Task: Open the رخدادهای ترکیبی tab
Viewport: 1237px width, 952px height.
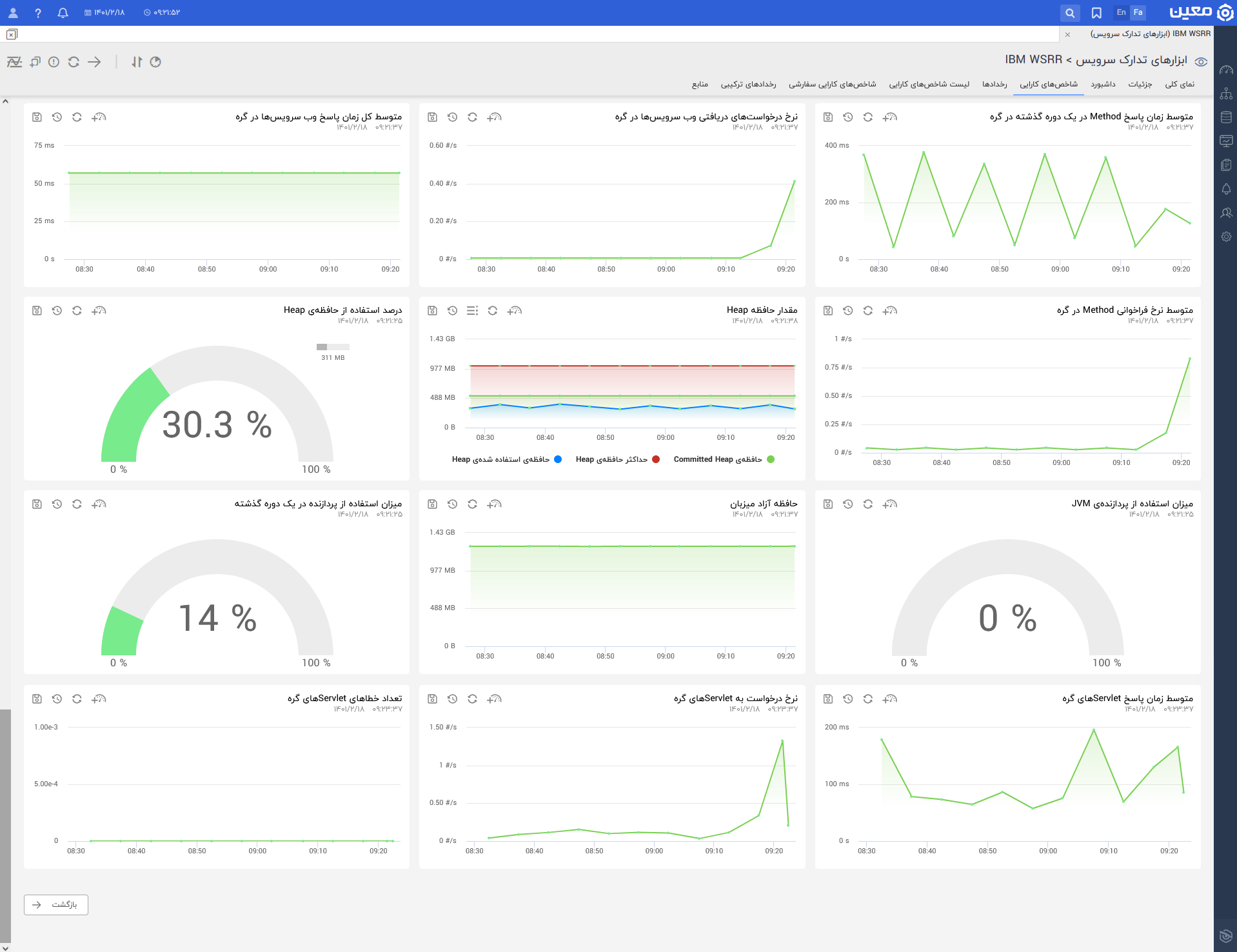Action: click(748, 84)
